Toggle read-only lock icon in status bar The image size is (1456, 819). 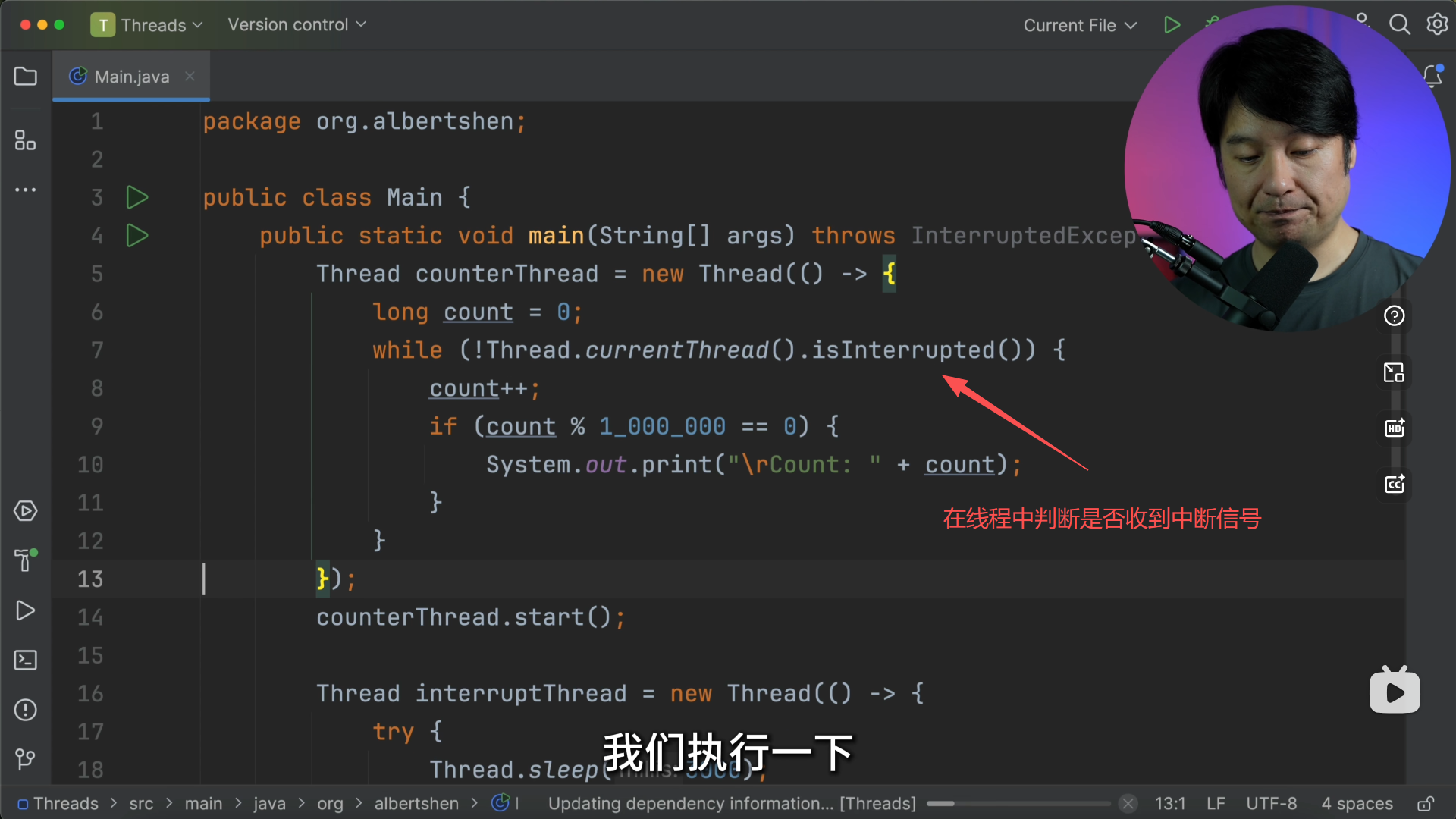pos(1425,804)
